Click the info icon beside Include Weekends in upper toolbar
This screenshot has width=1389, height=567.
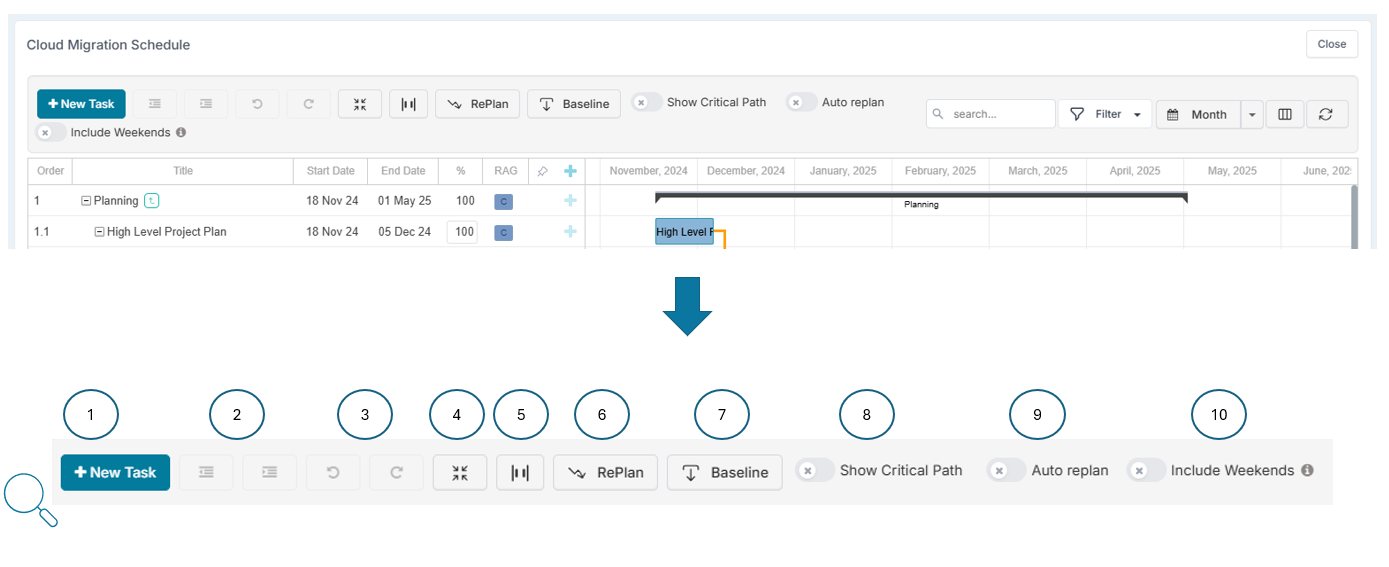pos(181,132)
